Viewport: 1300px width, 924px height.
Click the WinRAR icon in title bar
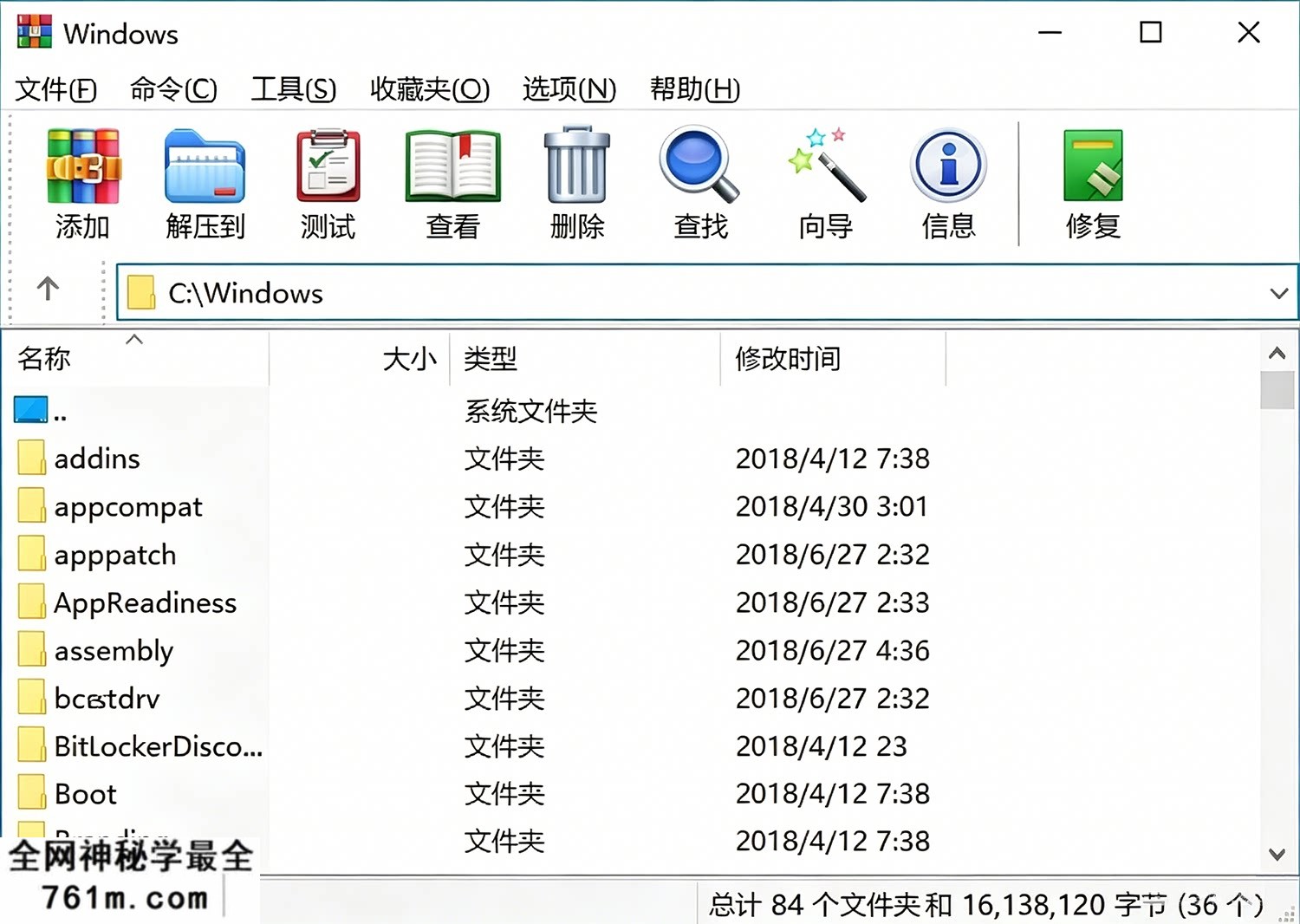[35, 31]
